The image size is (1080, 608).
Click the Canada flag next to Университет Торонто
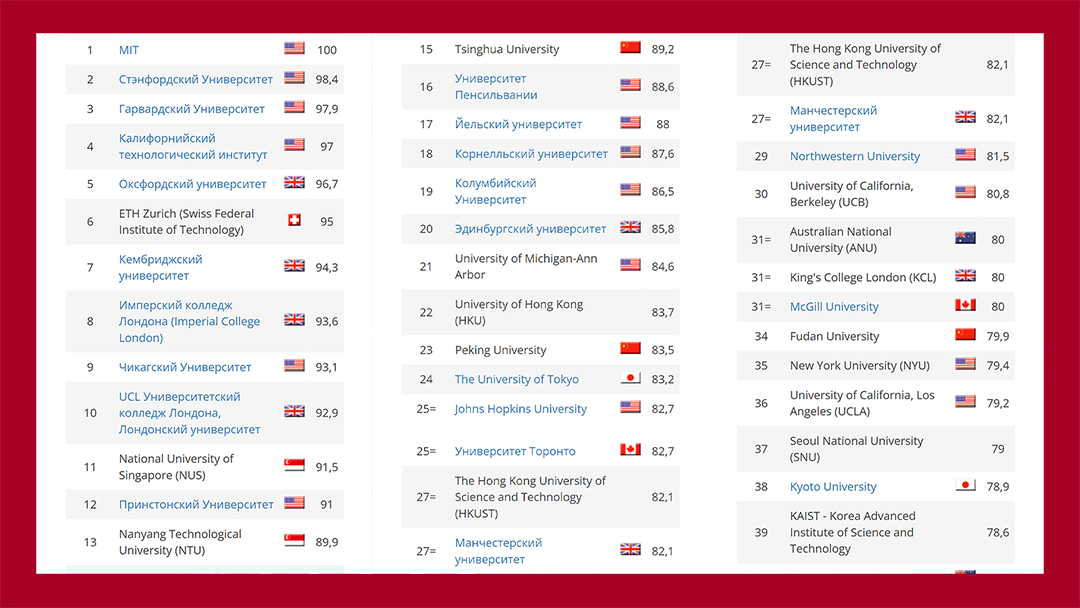point(630,450)
